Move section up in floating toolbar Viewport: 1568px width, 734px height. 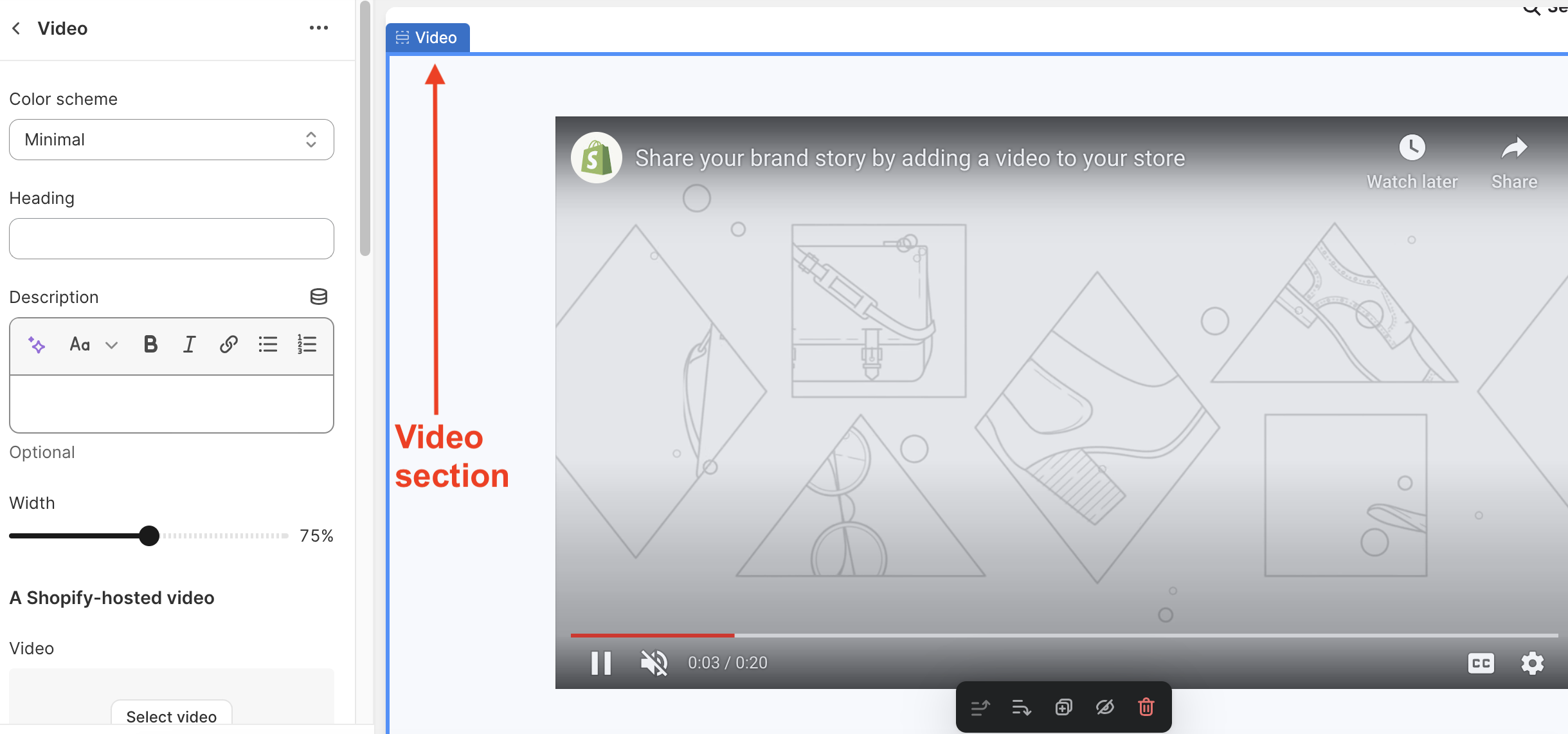click(980, 708)
